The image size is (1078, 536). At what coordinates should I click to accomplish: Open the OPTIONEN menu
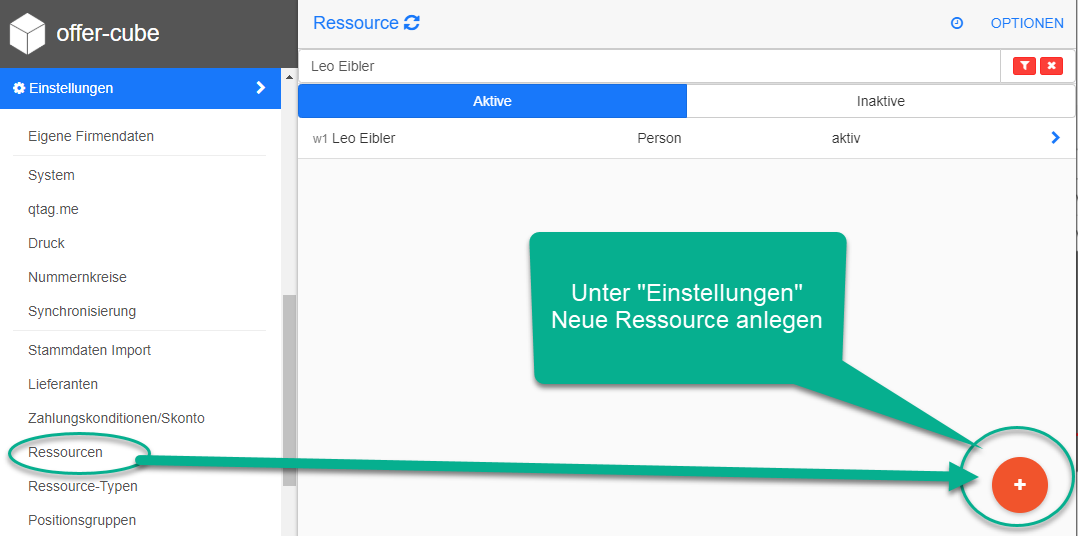(1027, 23)
